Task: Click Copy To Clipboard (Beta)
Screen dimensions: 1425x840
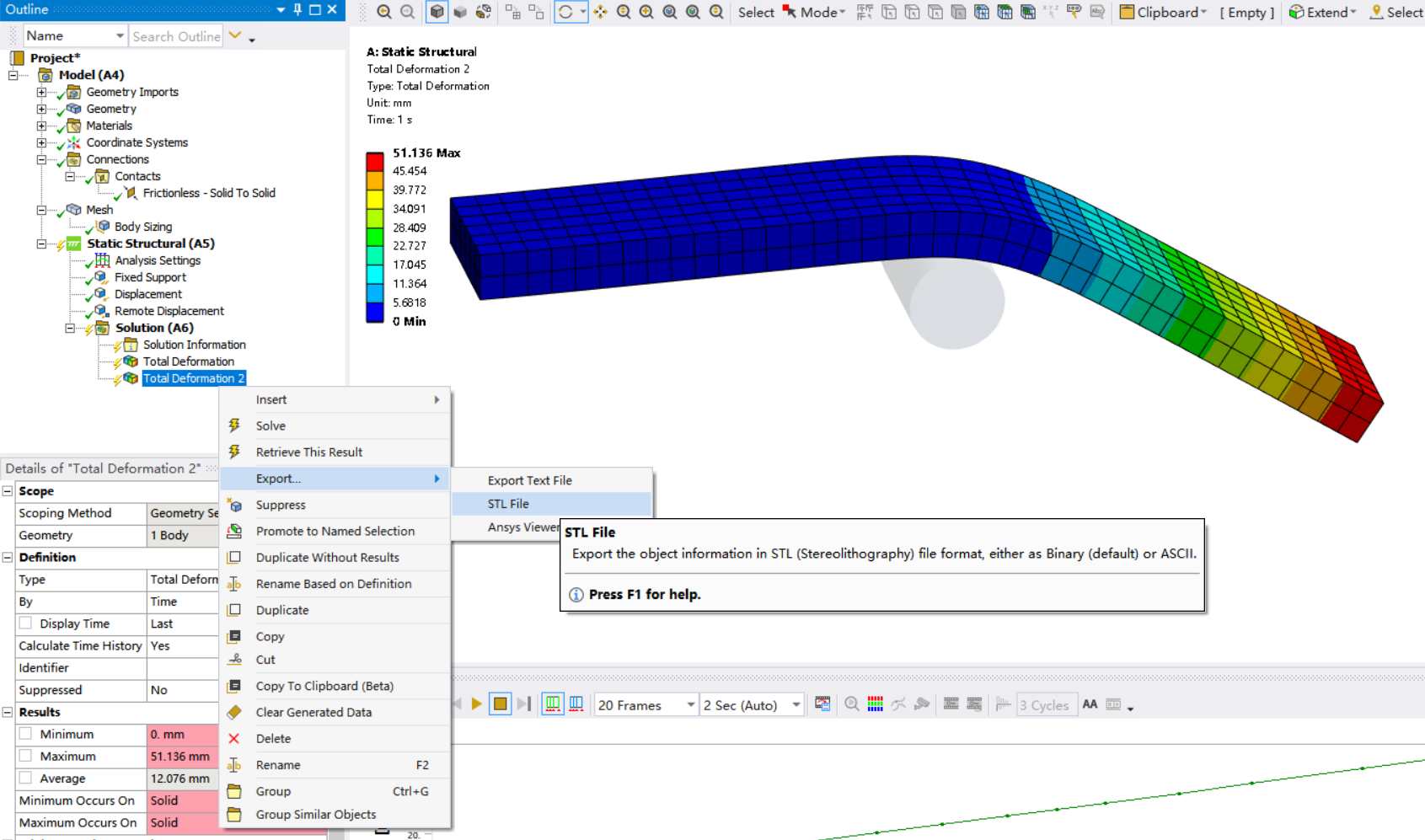Action: (335, 686)
